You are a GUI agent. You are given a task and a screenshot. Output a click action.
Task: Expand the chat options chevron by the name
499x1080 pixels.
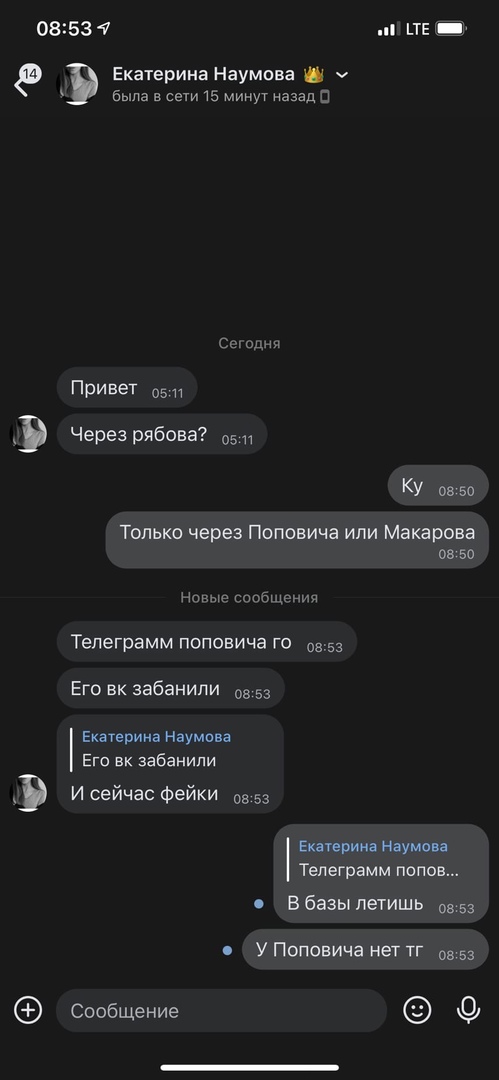342,74
